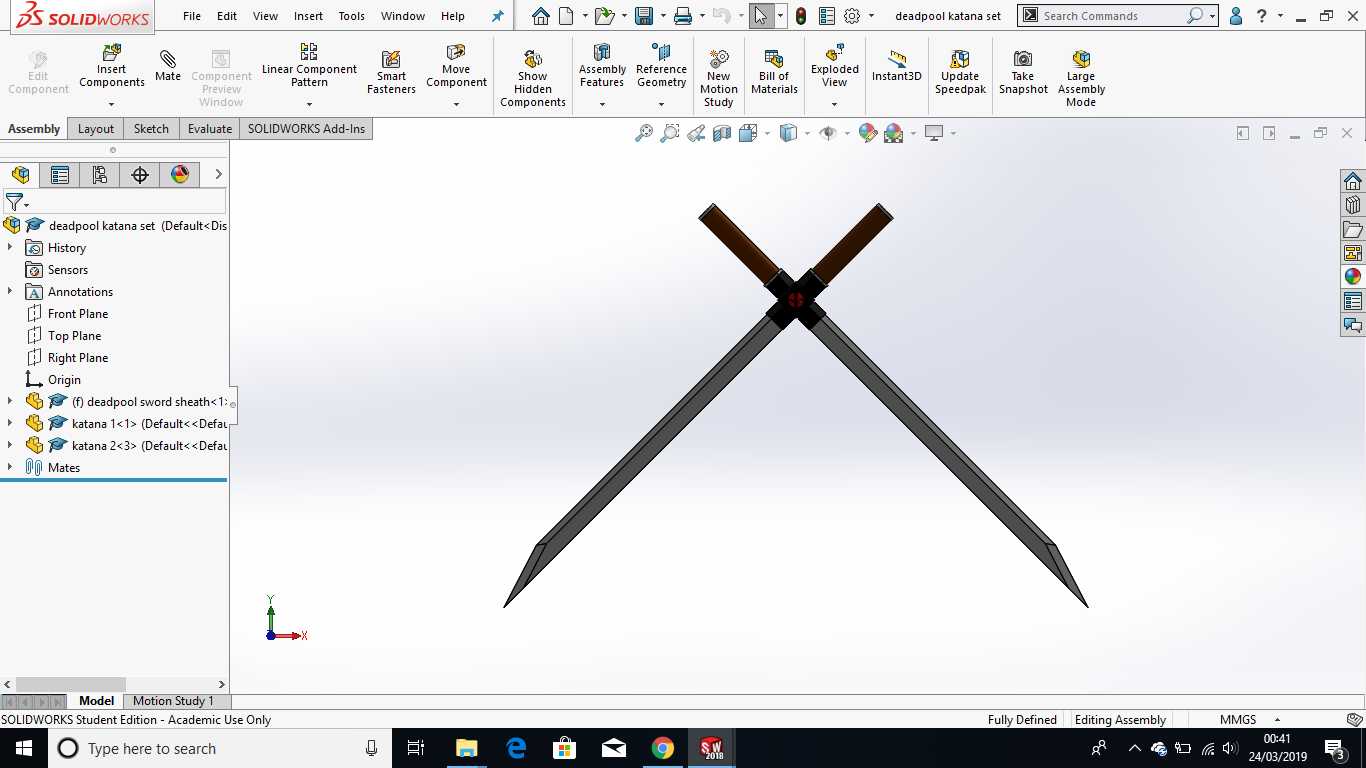Click the Rebuild traffic light icon
This screenshot has width=1366, height=768.
801,16
